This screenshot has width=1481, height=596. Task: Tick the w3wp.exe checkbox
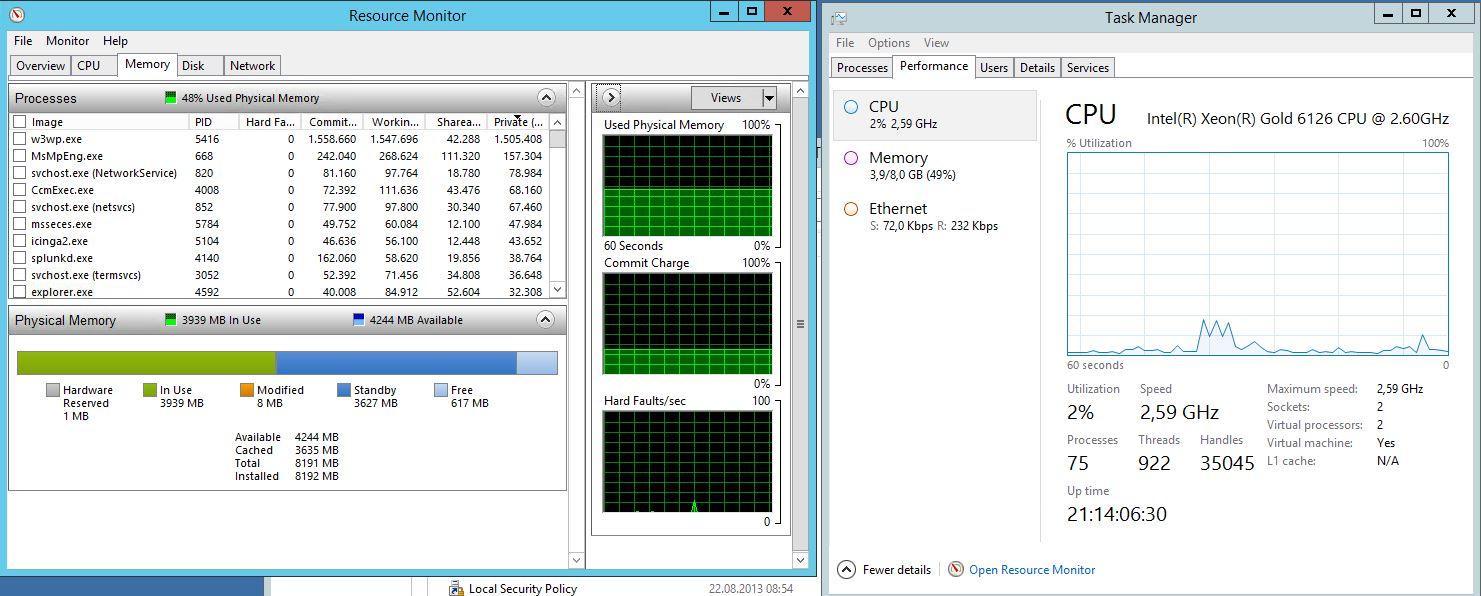click(x=19, y=139)
